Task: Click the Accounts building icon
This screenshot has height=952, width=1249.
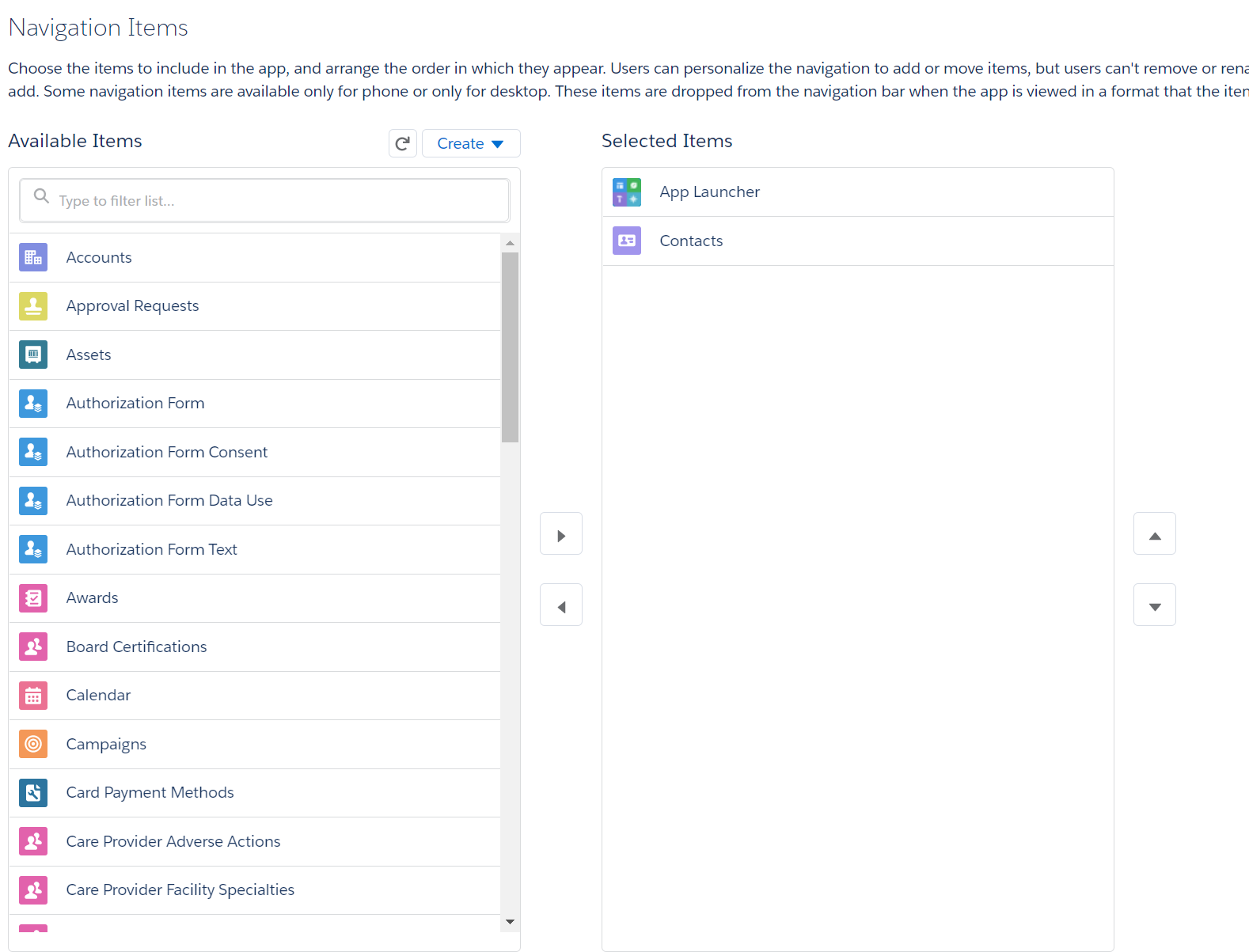Action: coord(33,257)
